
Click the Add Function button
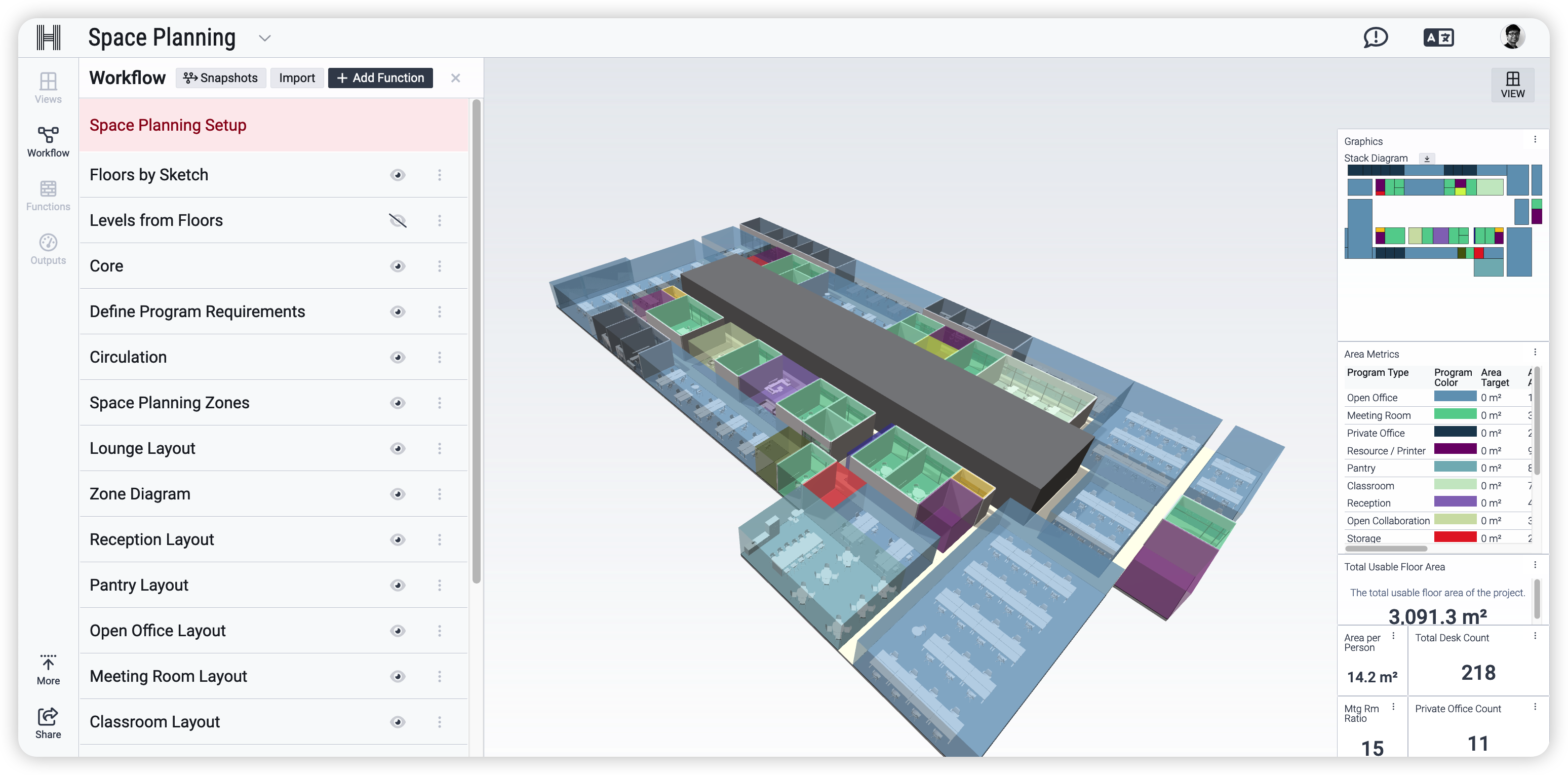[x=380, y=78]
